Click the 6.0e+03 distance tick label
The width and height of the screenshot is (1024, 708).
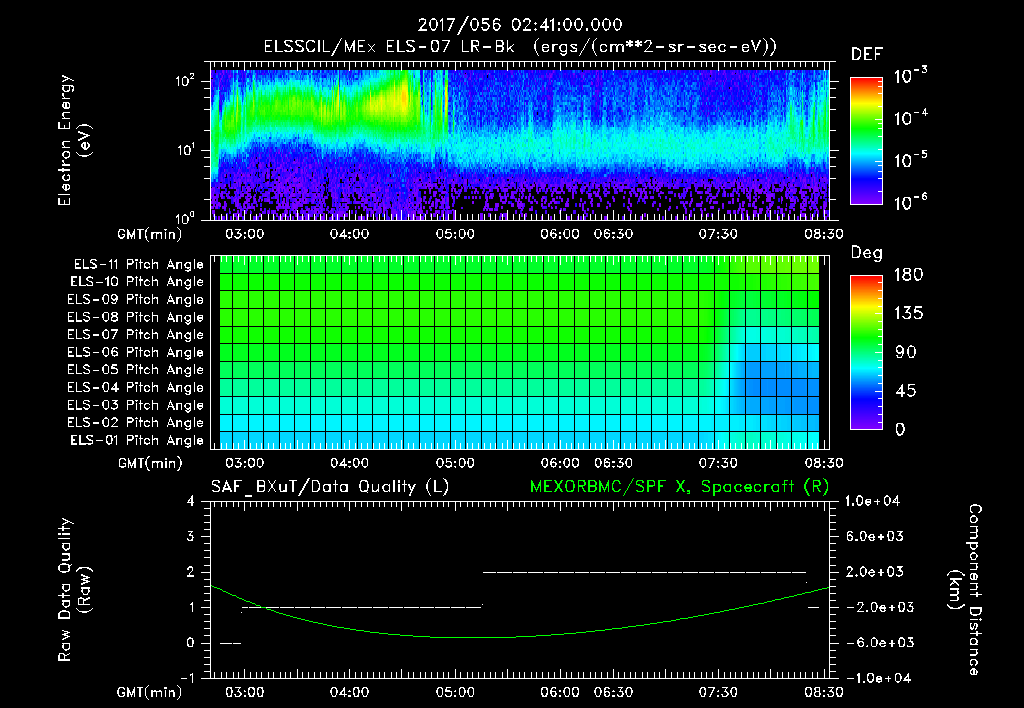coord(874,536)
